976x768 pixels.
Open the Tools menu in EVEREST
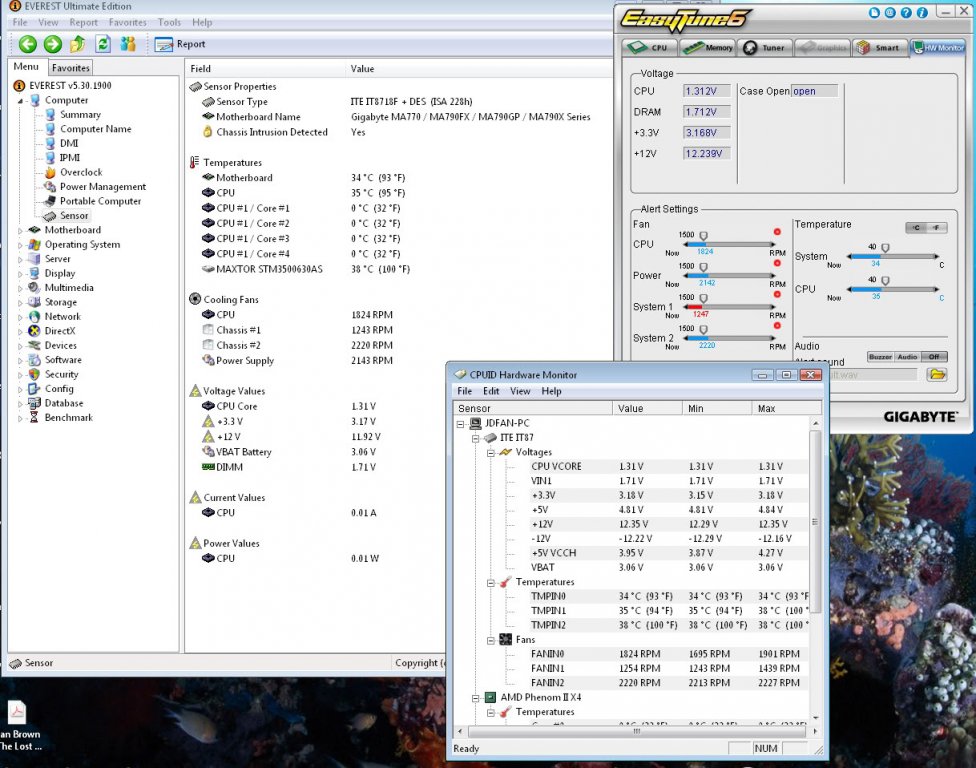coord(169,22)
